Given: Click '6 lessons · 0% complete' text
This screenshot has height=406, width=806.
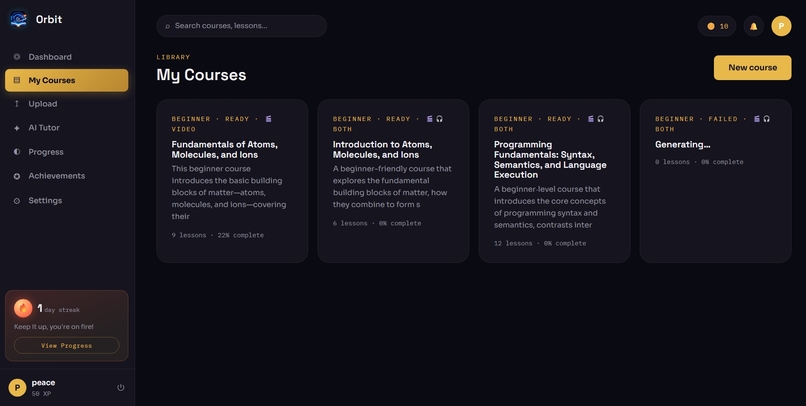Looking at the screenshot, I should tap(377, 224).
